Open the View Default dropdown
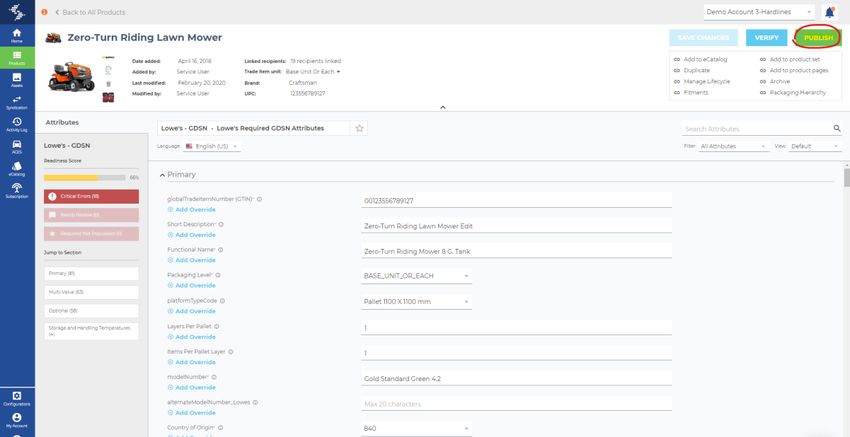 click(x=815, y=146)
